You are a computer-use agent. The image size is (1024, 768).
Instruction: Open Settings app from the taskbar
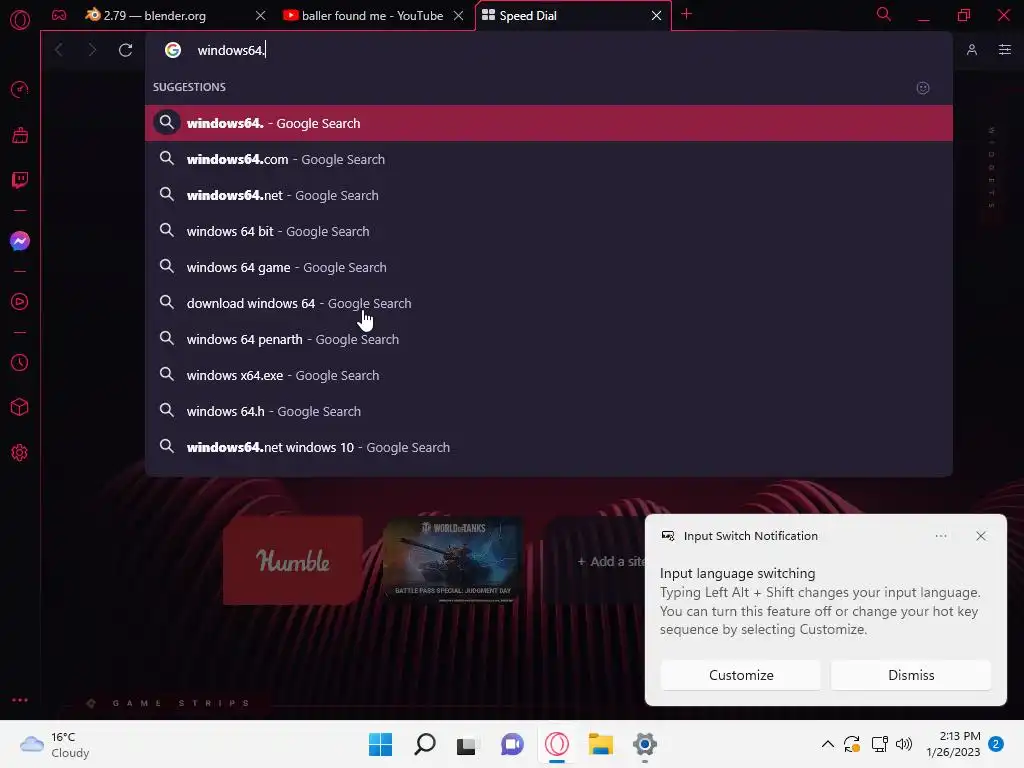pyautogui.click(x=645, y=744)
